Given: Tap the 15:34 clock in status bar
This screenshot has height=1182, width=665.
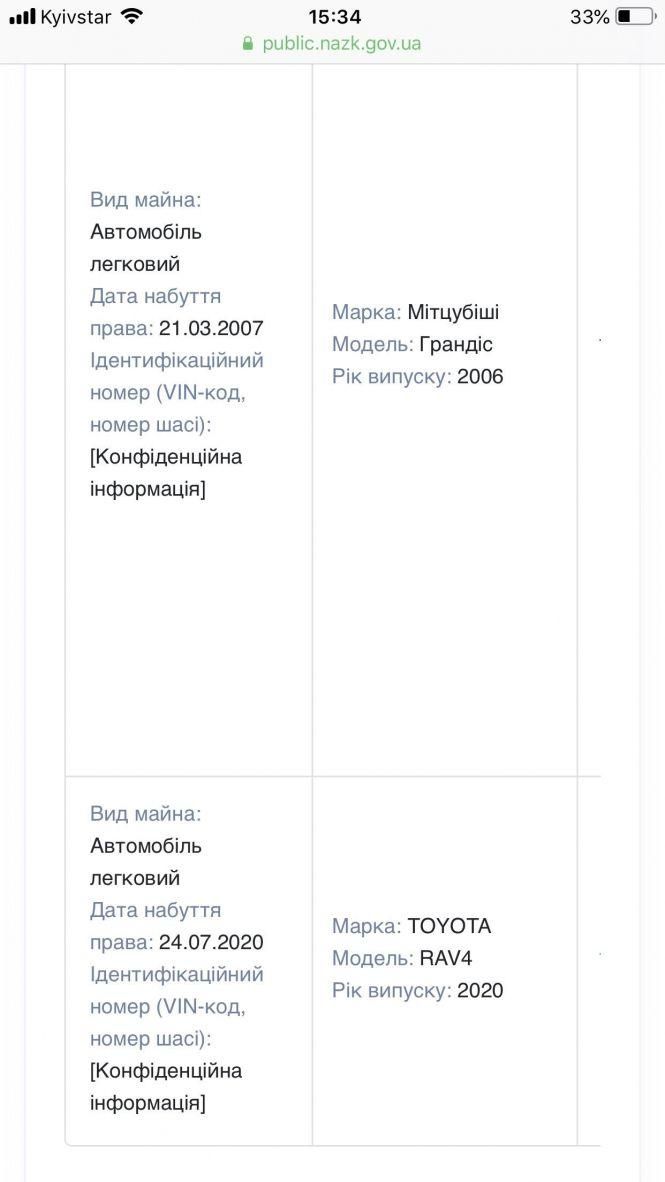Looking at the screenshot, I should (334, 17).
